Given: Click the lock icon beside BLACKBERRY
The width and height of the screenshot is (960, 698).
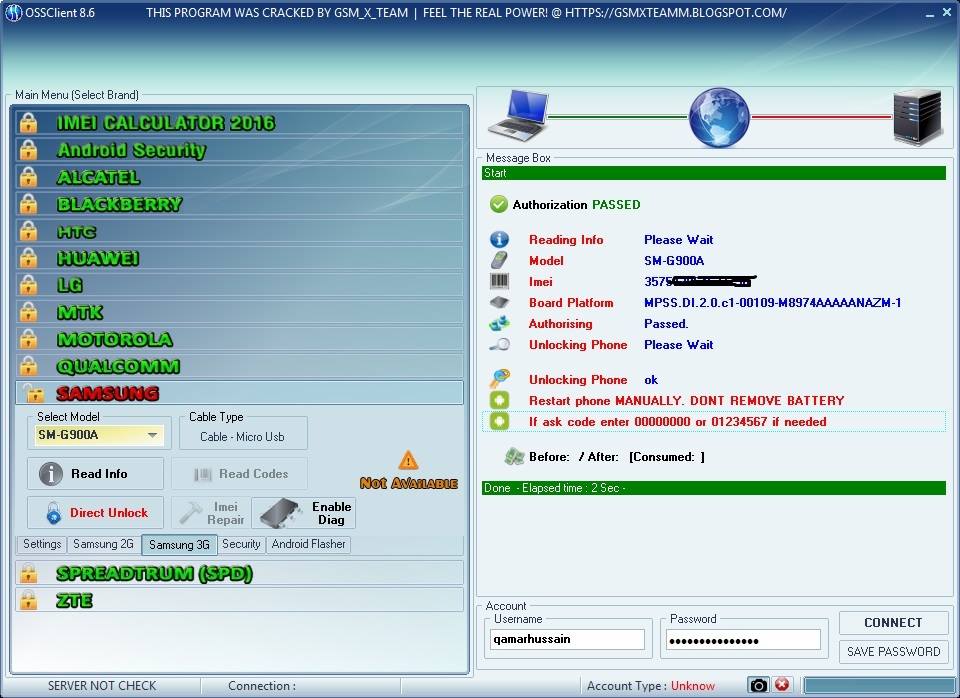Looking at the screenshot, I should pos(28,204).
